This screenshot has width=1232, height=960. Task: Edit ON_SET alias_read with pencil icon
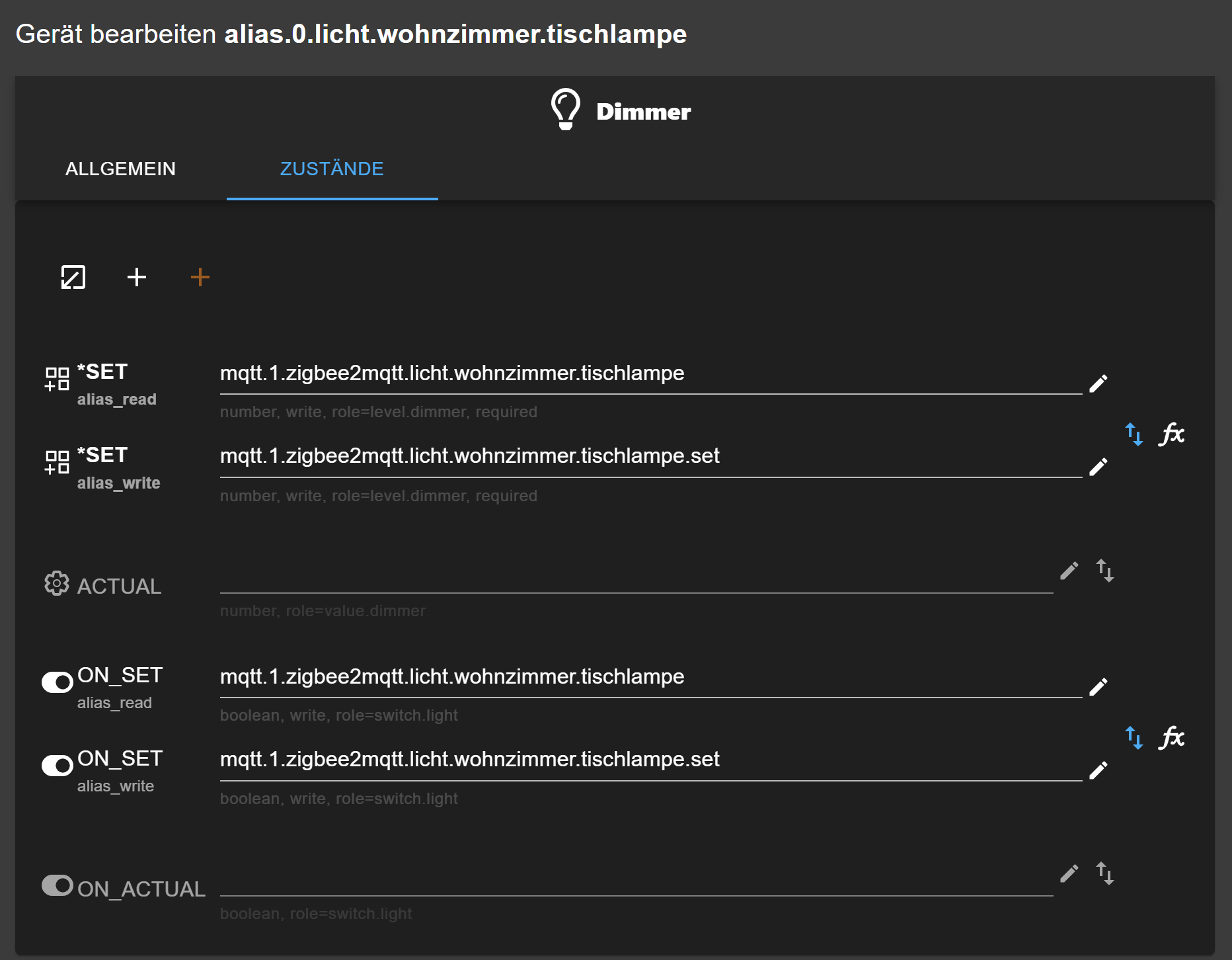1098,688
